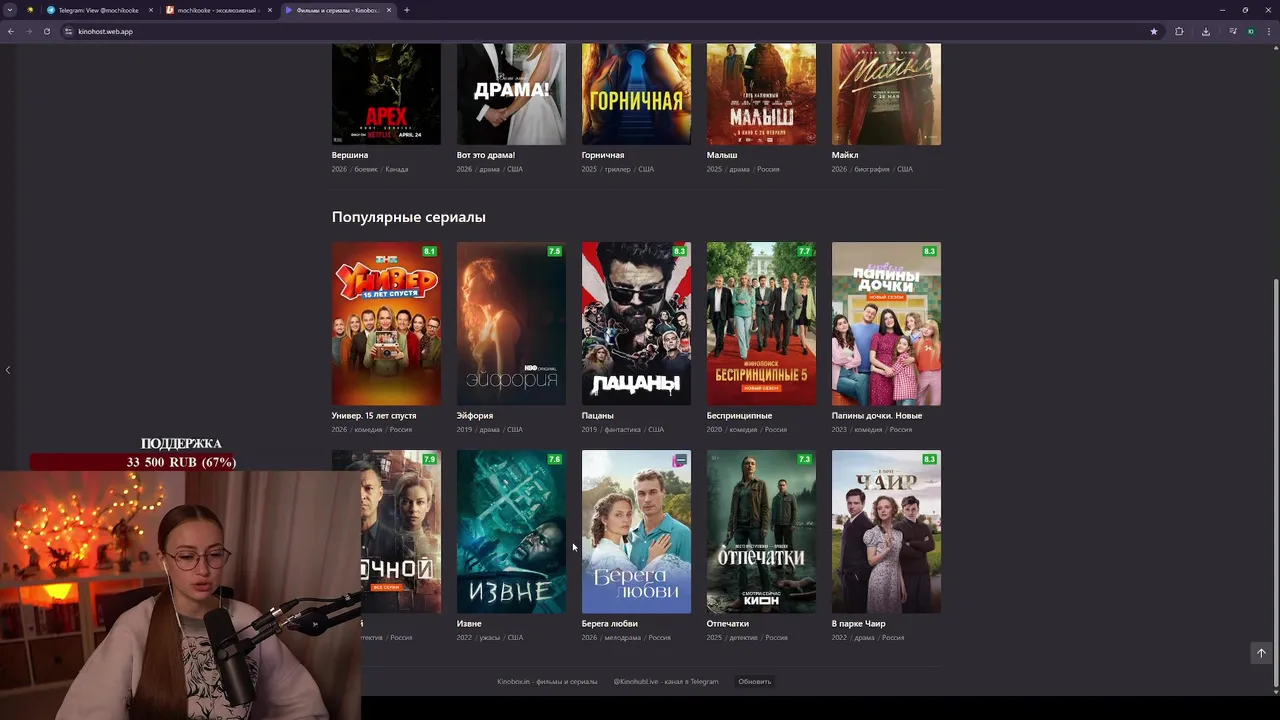Open the Майкл movie poster
Image resolution: width=1280 pixels, height=720 pixels.
point(886,94)
